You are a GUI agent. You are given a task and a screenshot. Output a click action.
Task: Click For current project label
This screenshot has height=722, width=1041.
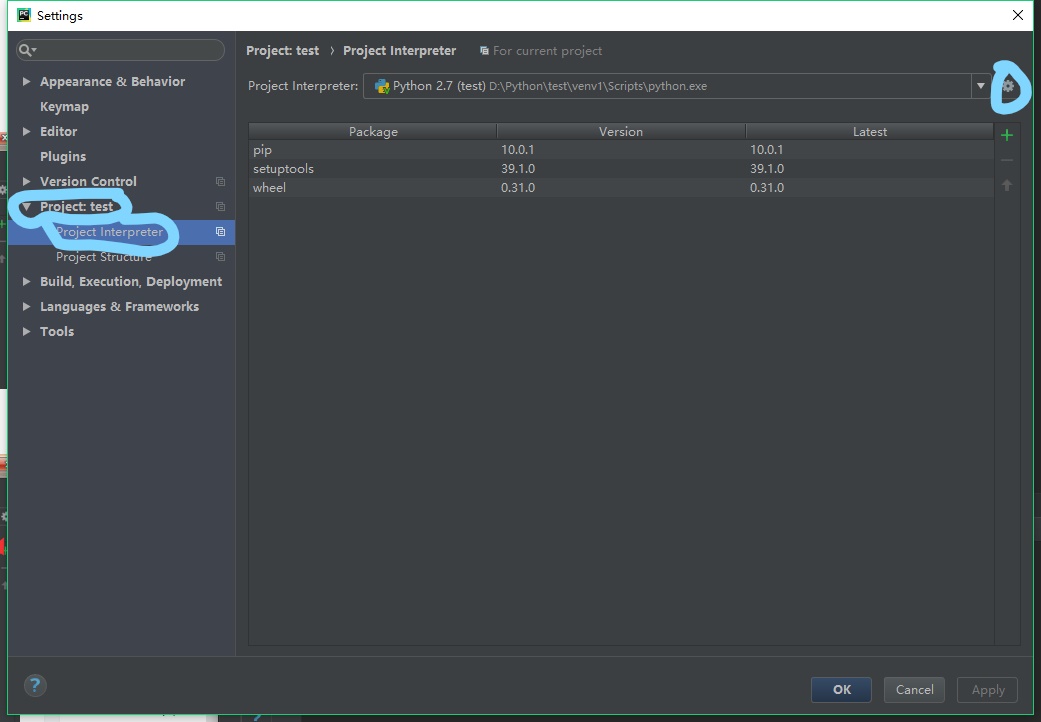click(x=547, y=50)
